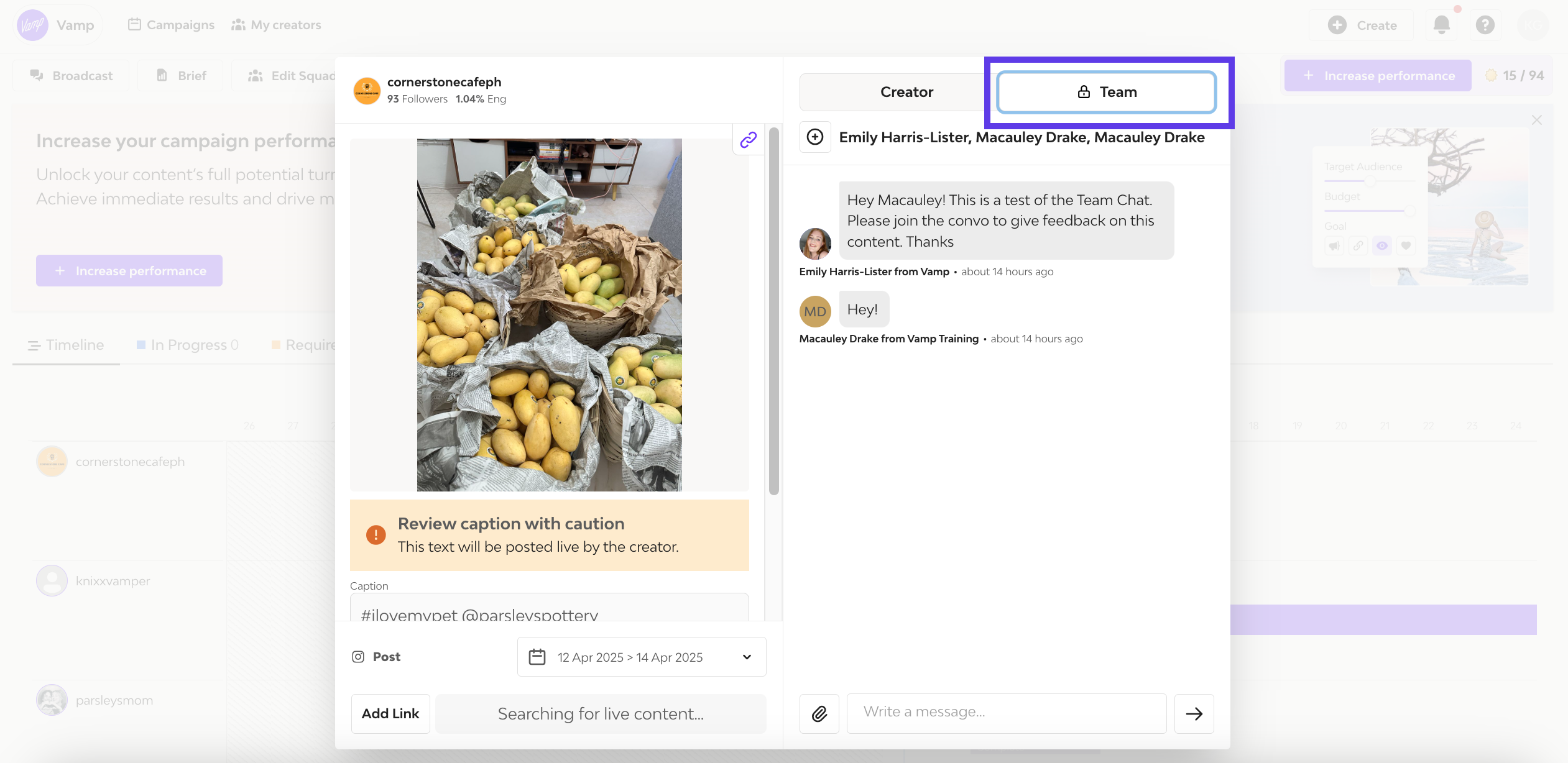Image resolution: width=1568 pixels, height=763 pixels.
Task: Click the Instagram Post icon
Action: click(x=358, y=657)
